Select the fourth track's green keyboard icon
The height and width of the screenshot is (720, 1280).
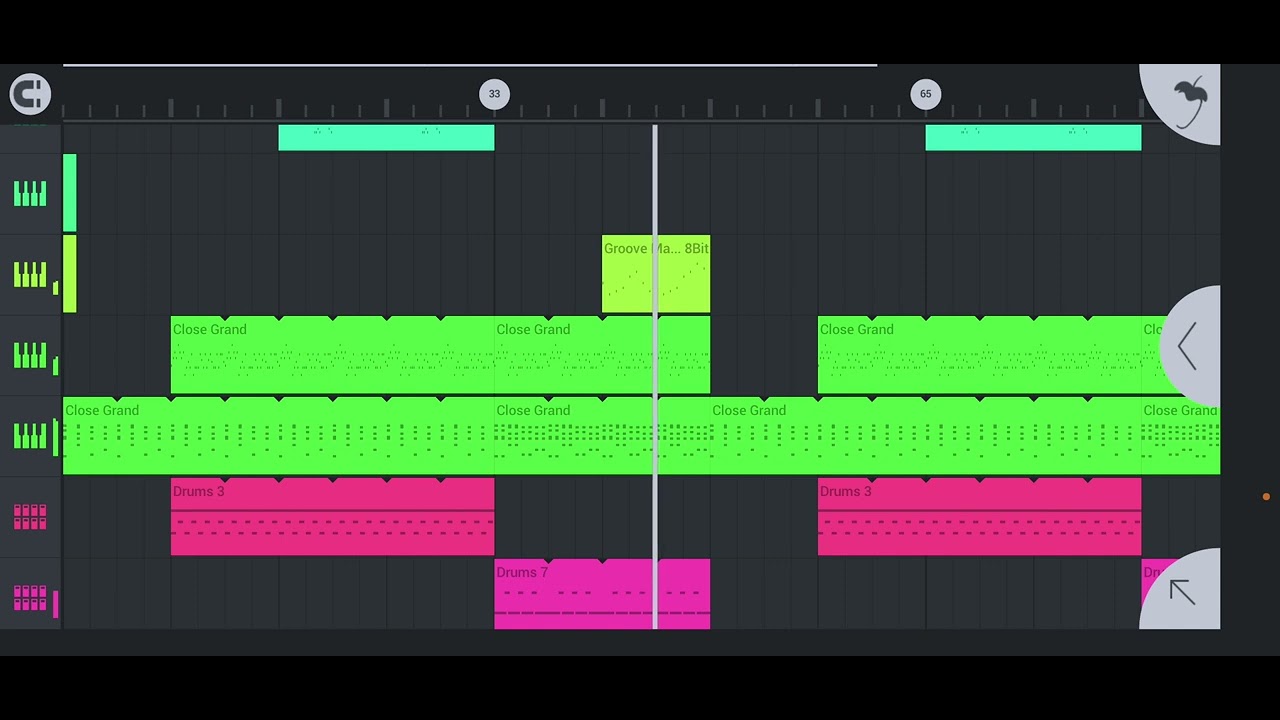[x=30, y=437]
